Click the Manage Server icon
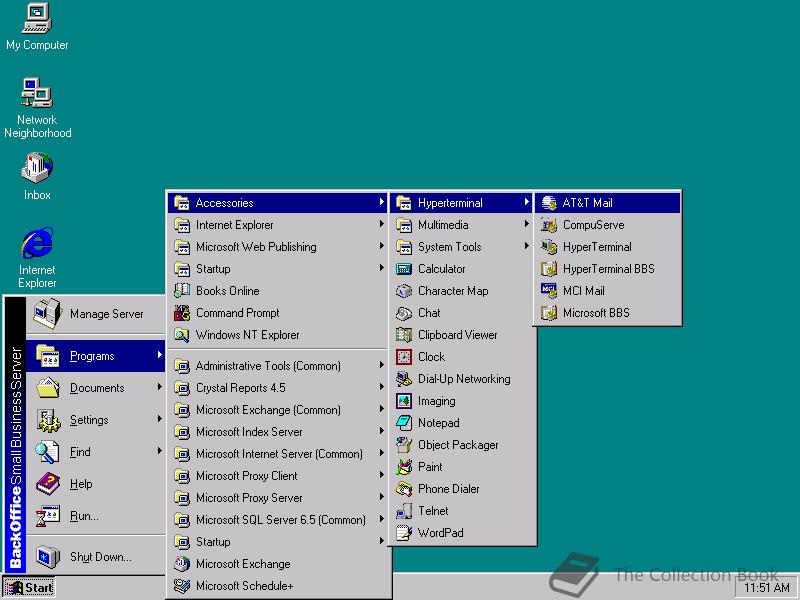This screenshot has width=800, height=600. (x=47, y=313)
